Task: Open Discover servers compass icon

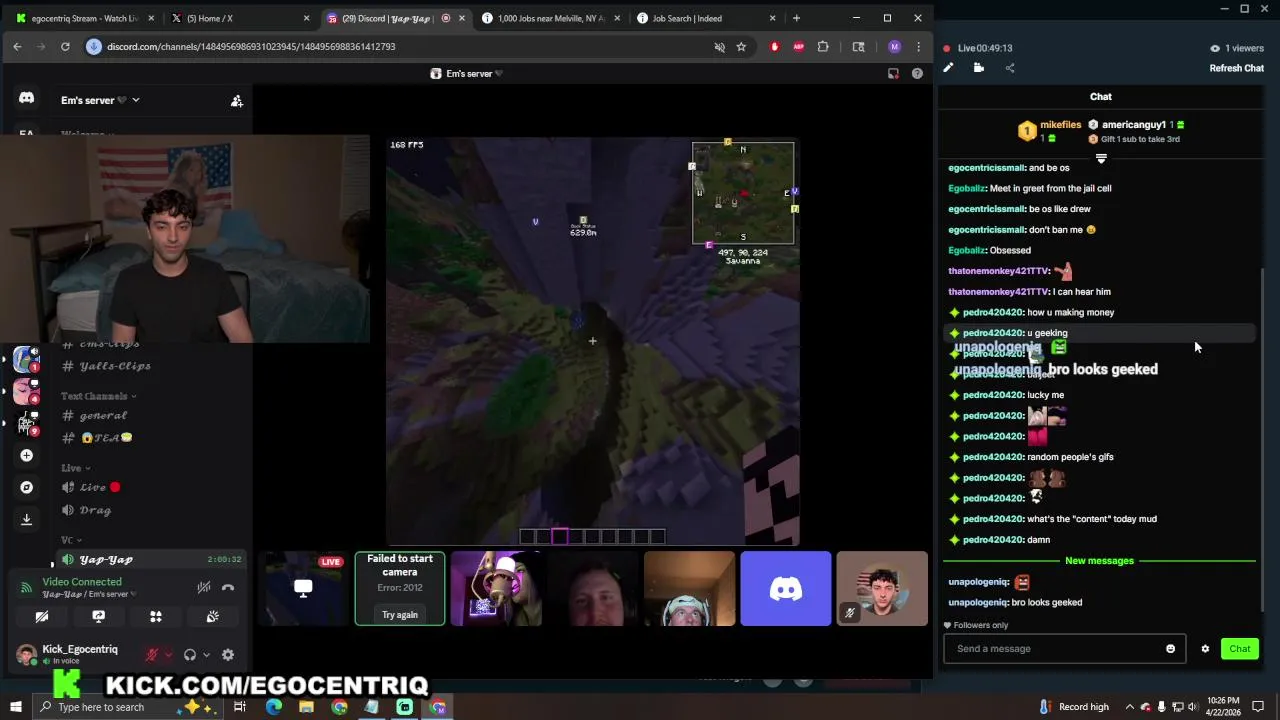Action: pos(26,487)
